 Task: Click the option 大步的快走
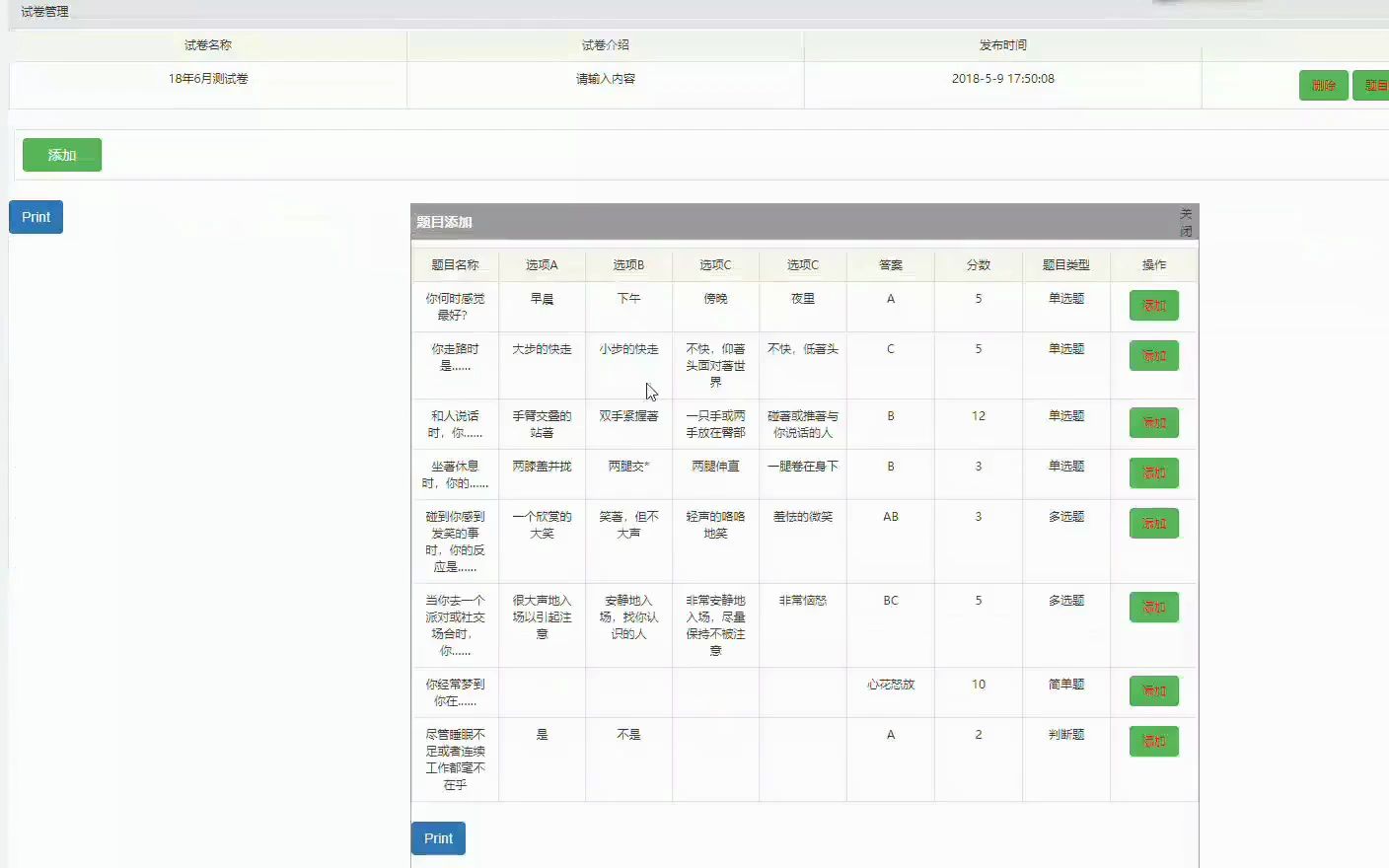coord(542,349)
